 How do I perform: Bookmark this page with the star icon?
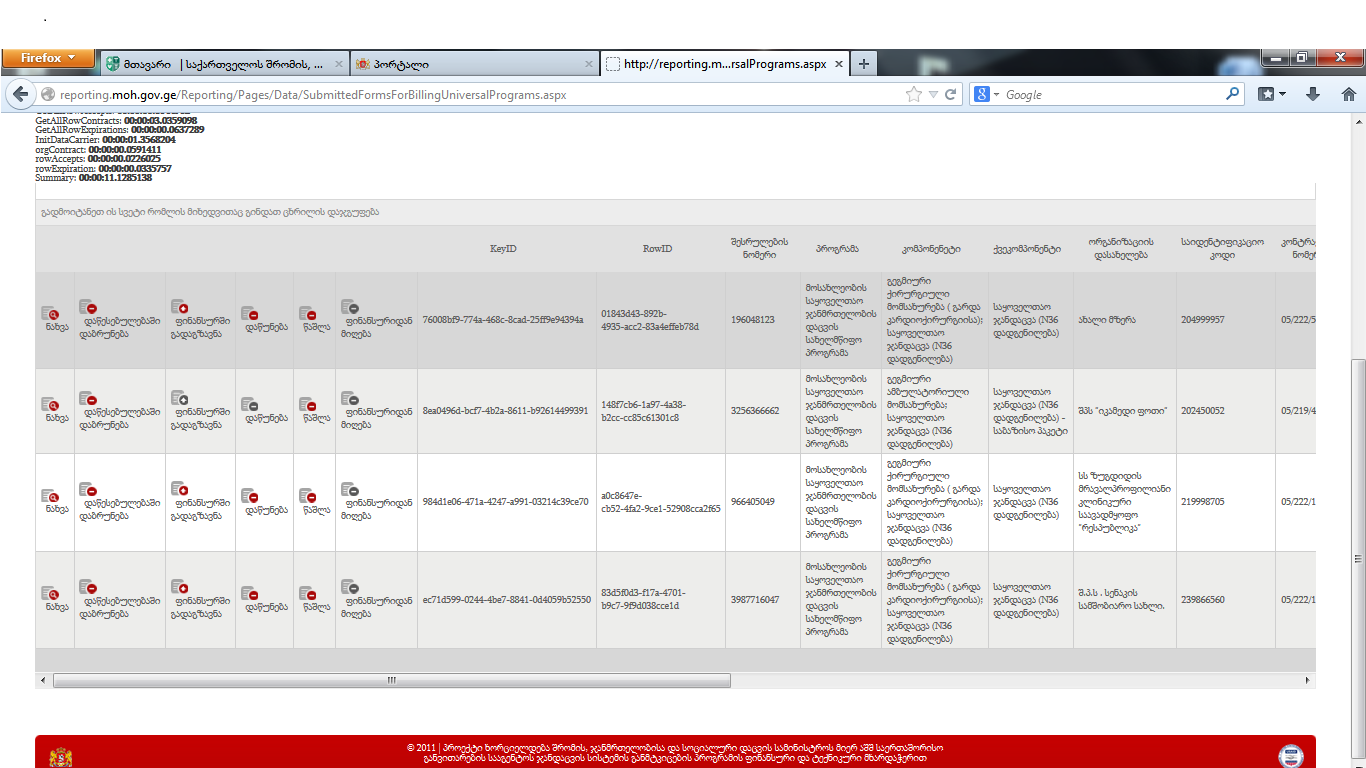913,94
